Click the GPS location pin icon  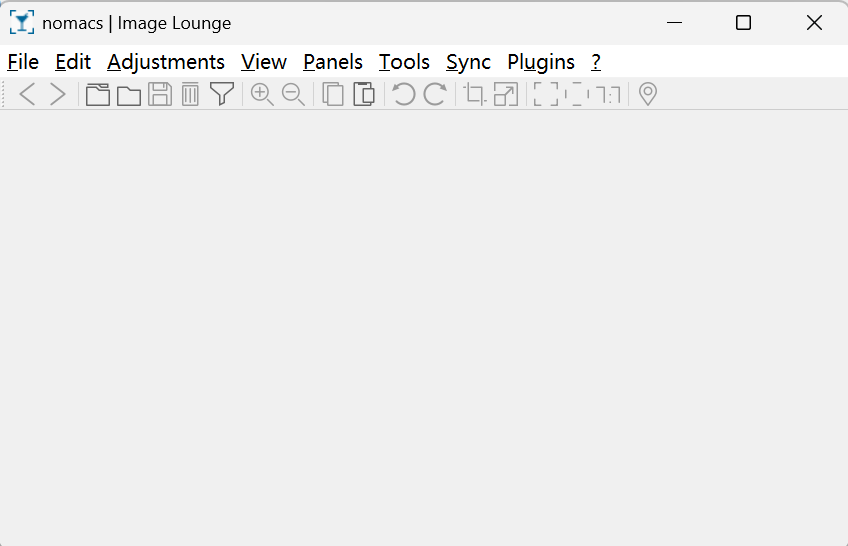point(648,94)
